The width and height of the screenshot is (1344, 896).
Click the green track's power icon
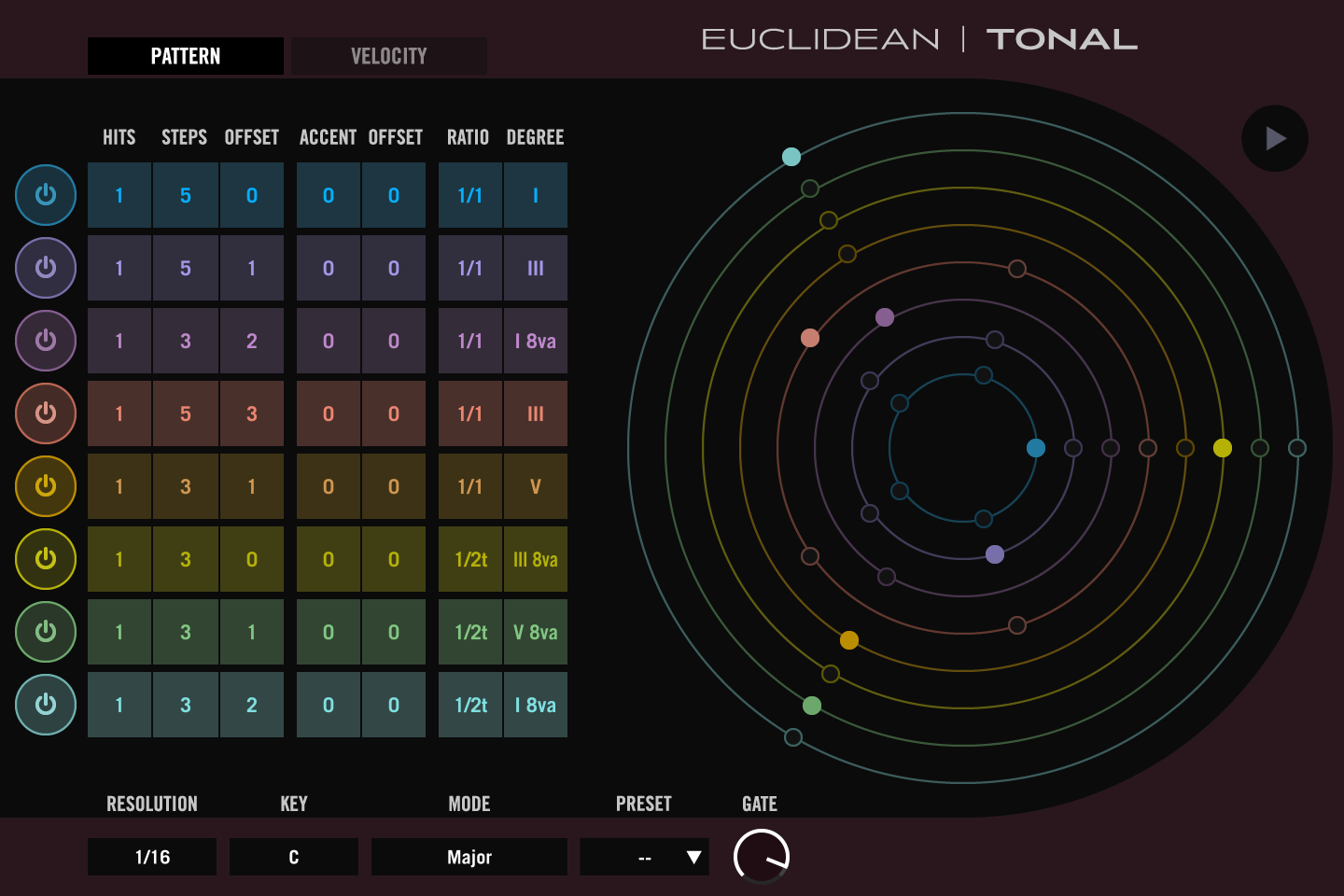(46, 632)
